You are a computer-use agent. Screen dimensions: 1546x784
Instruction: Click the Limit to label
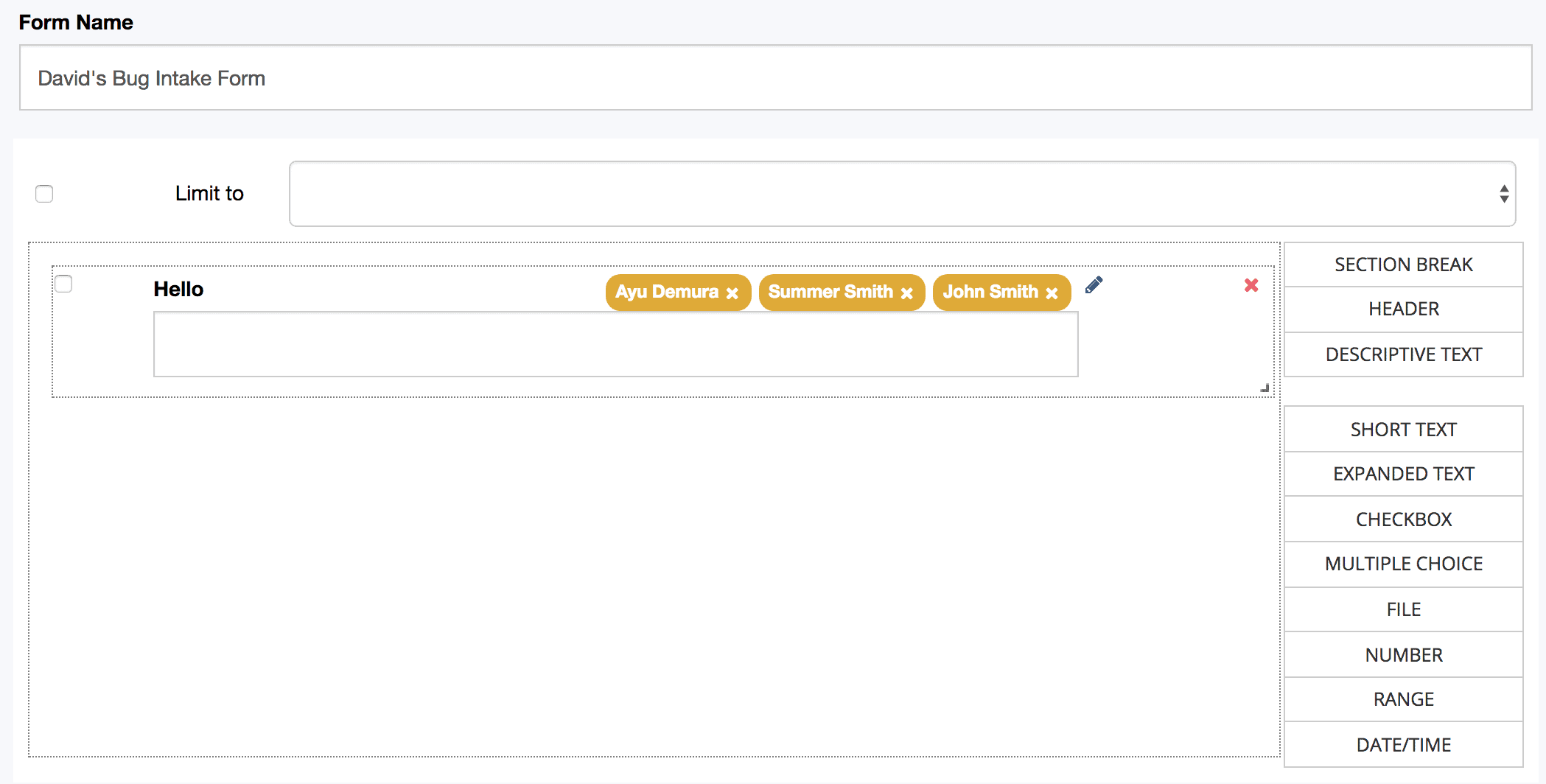tap(209, 193)
